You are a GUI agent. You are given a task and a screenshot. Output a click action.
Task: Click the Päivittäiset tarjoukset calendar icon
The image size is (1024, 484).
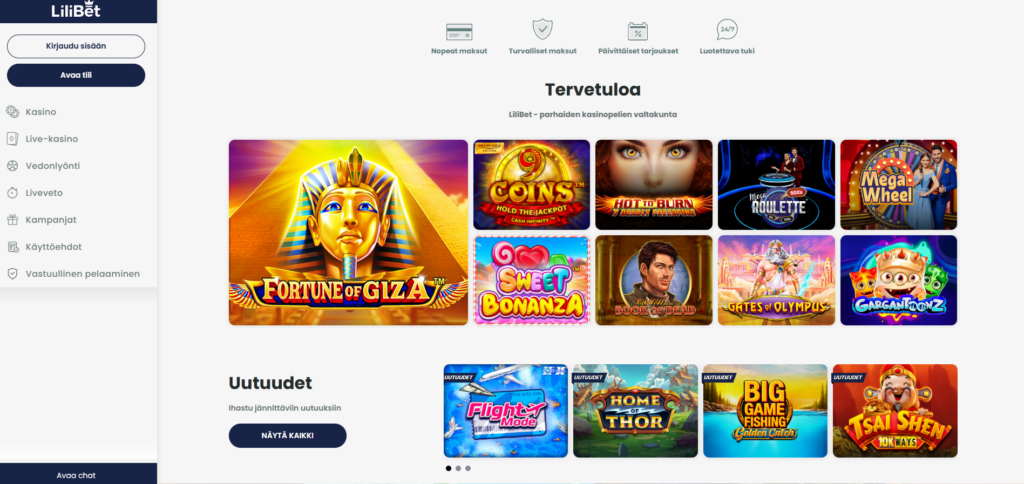click(637, 31)
